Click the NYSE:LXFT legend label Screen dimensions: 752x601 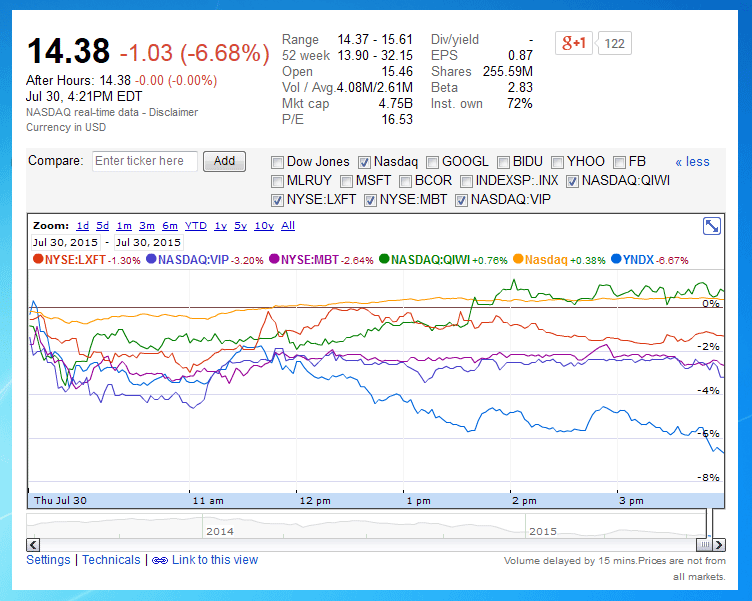click(x=75, y=259)
